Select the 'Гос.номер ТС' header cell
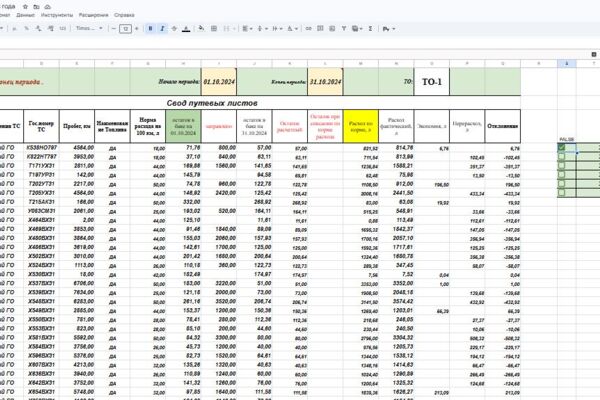The image size is (600, 400). (x=41, y=126)
